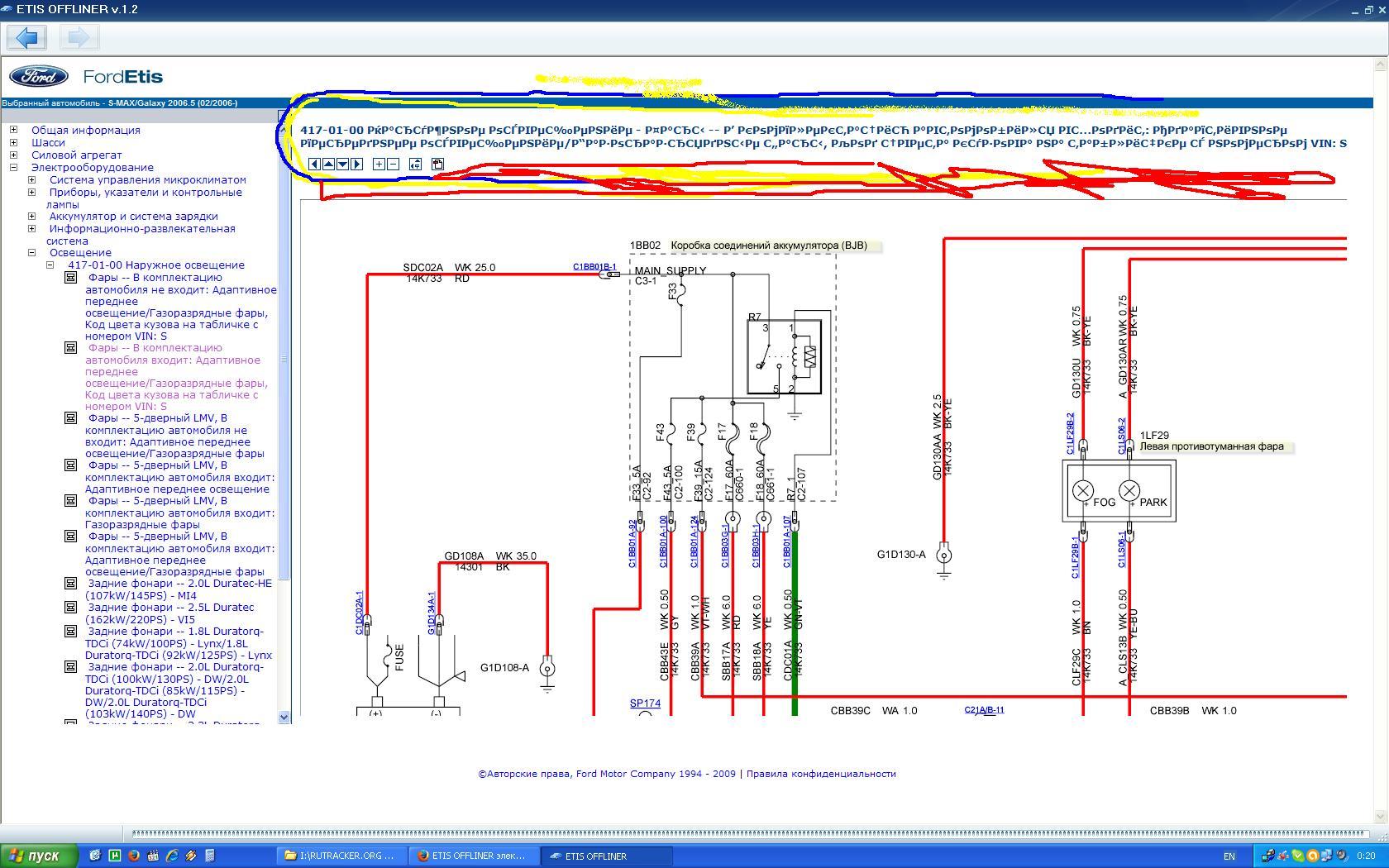Open Авторские права Ford Motor Company link
This screenshot has width=1389, height=868.
pyautogui.click(x=607, y=774)
